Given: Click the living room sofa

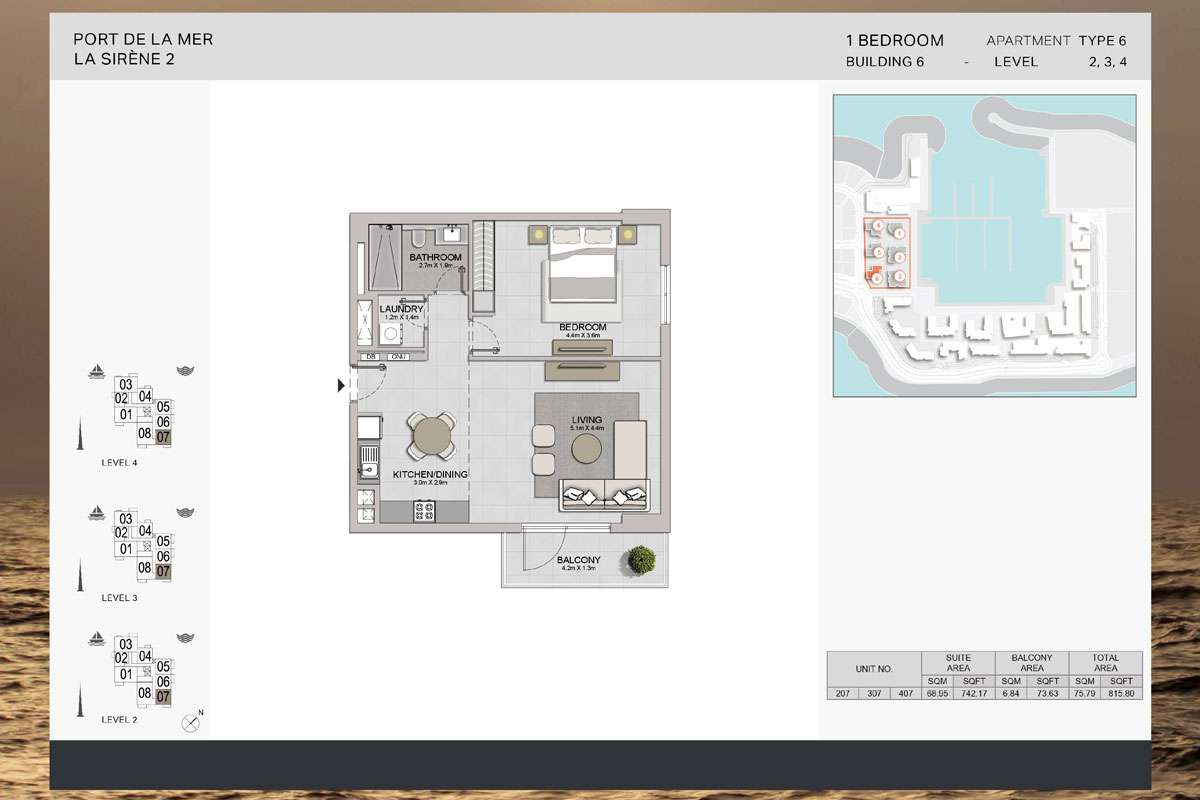Looking at the screenshot, I should (605, 494).
